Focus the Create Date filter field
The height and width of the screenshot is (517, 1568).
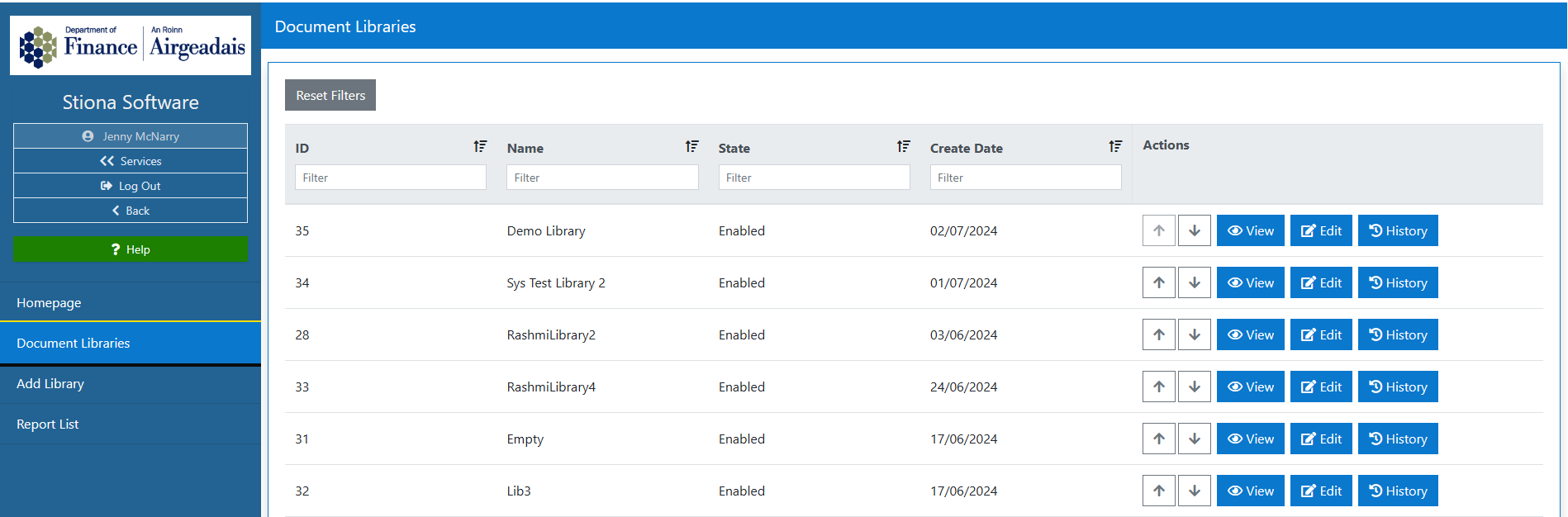click(x=1026, y=178)
